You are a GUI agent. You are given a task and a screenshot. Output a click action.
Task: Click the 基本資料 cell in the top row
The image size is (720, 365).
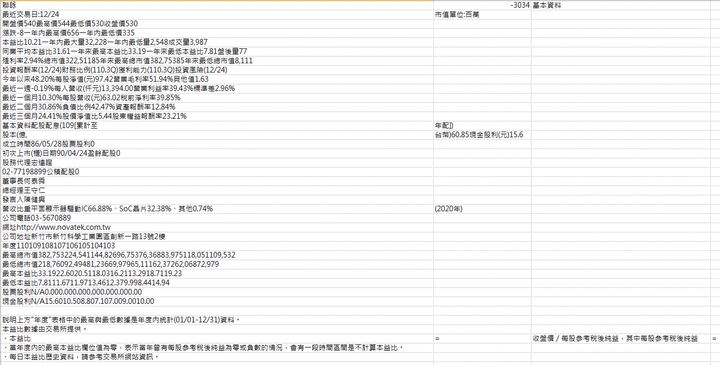tap(621, 6)
